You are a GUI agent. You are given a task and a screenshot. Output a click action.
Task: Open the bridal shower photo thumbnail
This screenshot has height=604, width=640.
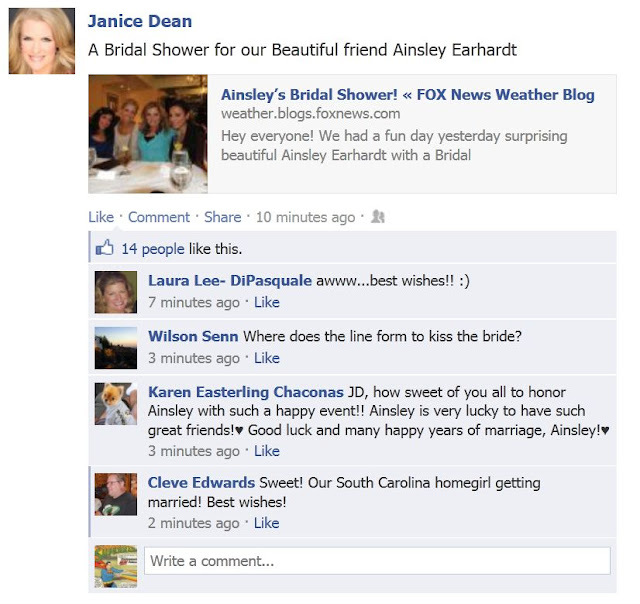tap(148, 134)
